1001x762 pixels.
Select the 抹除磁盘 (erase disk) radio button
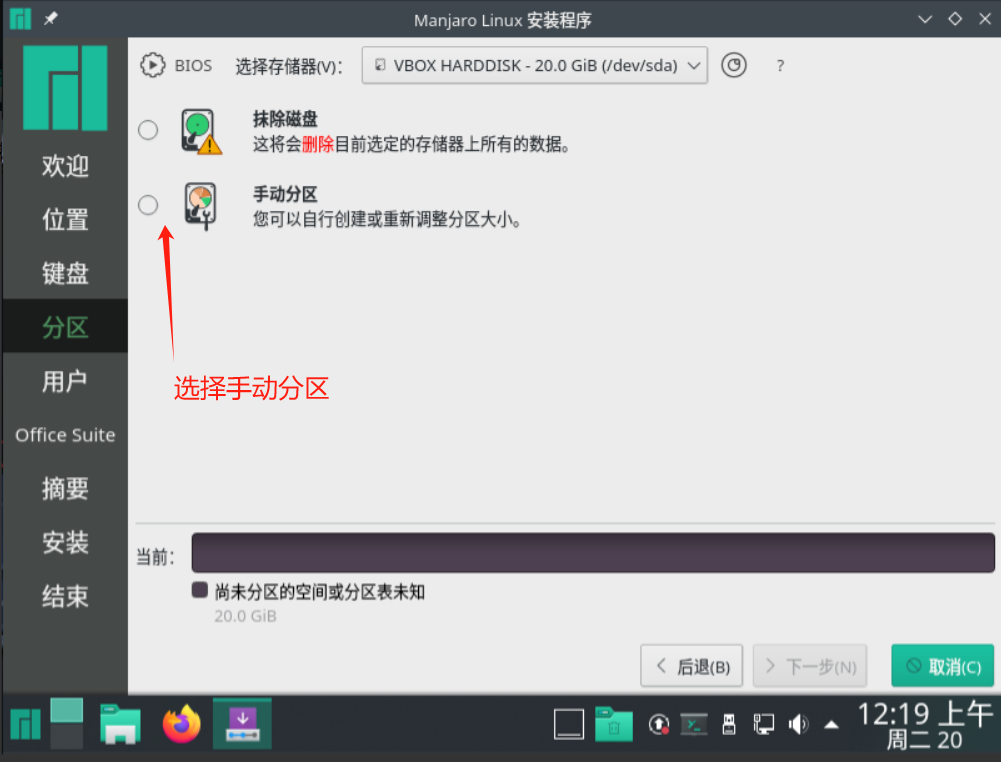pos(148,130)
